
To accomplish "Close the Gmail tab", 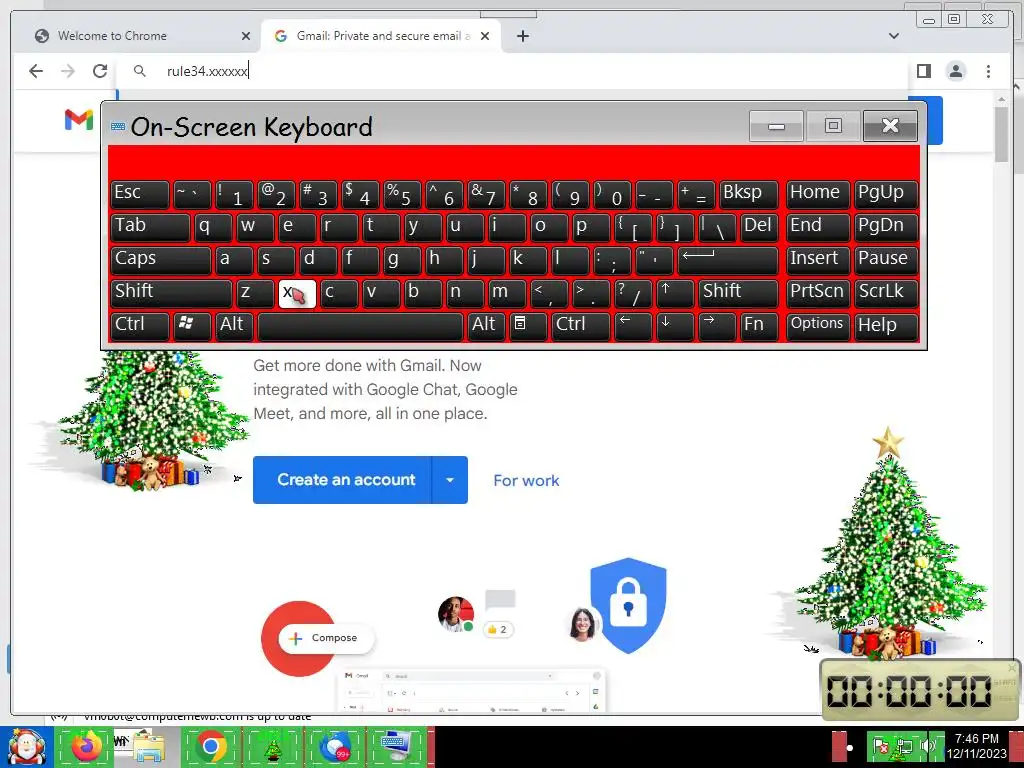I will (x=485, y=36).
